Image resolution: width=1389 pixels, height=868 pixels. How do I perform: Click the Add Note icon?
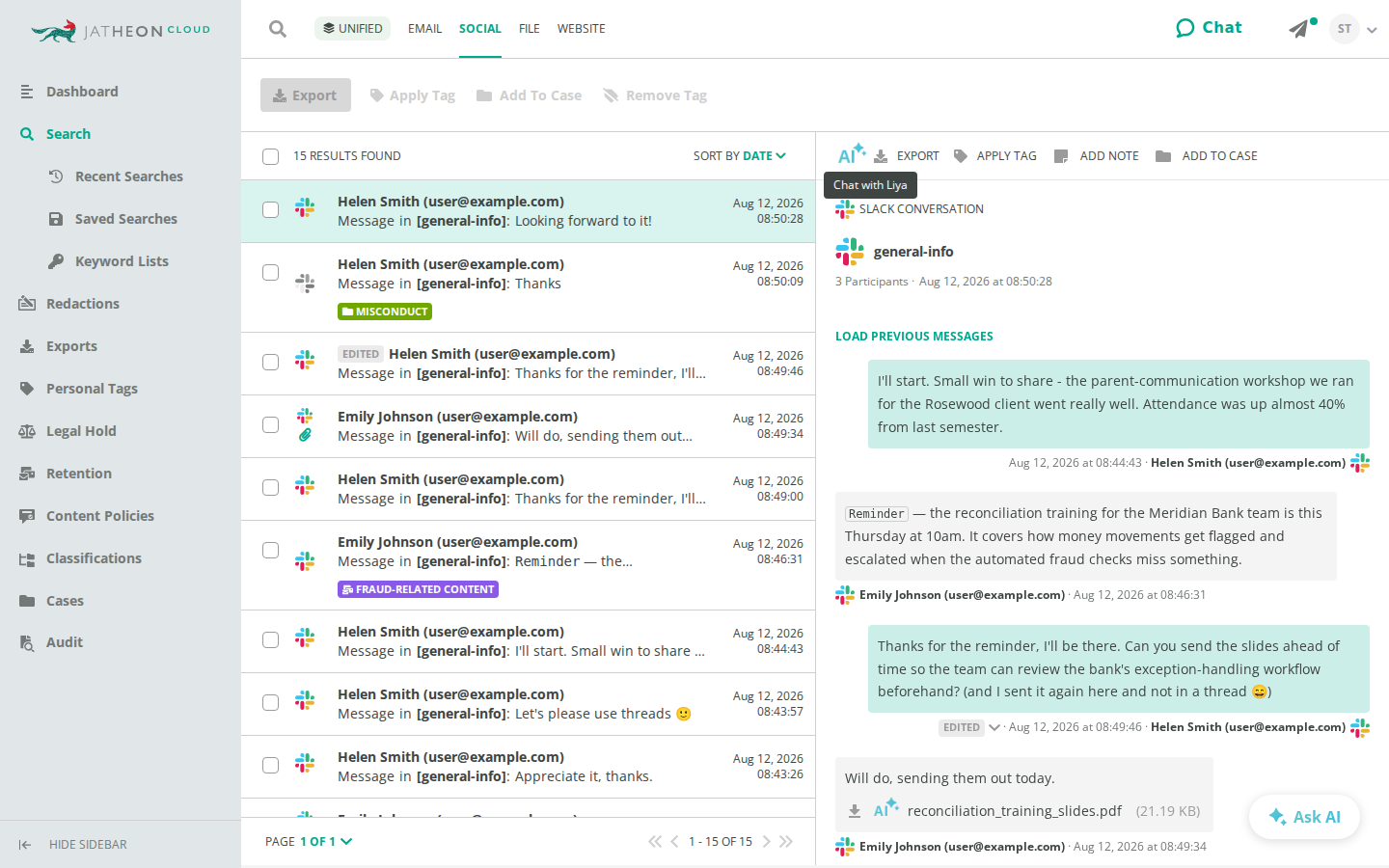point(1061,156)
